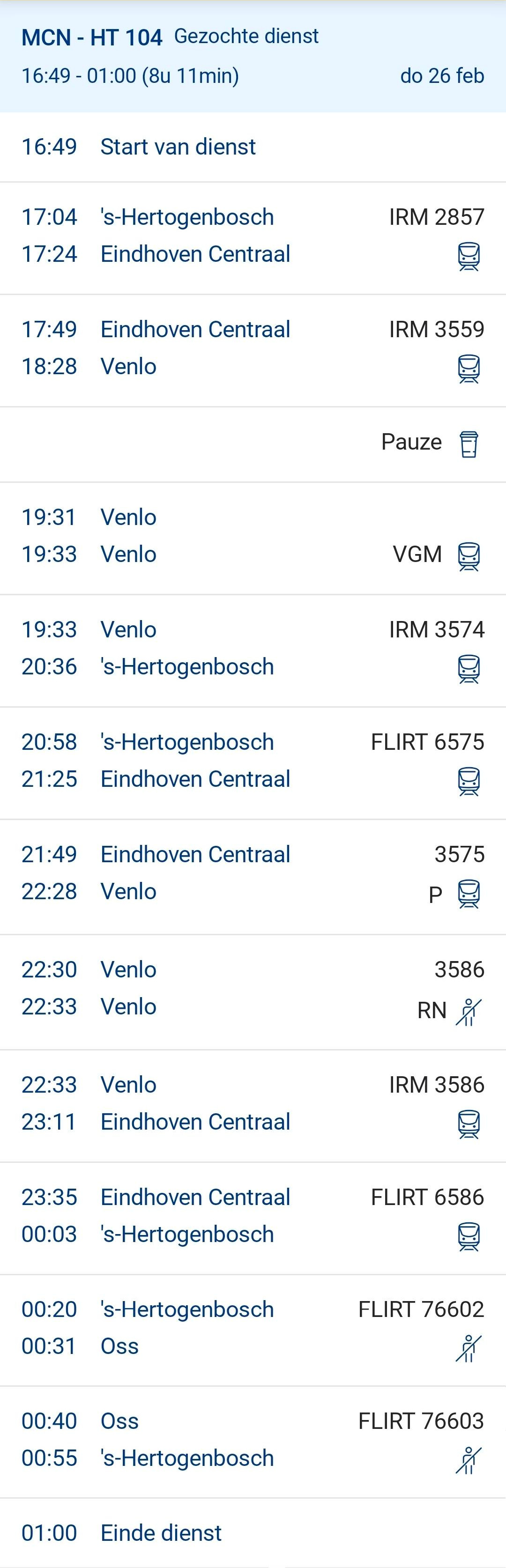Screen dimensions: 506x1568
Task: Tap the Pauze coffee cup icon
Action: (x=468, y=444)
